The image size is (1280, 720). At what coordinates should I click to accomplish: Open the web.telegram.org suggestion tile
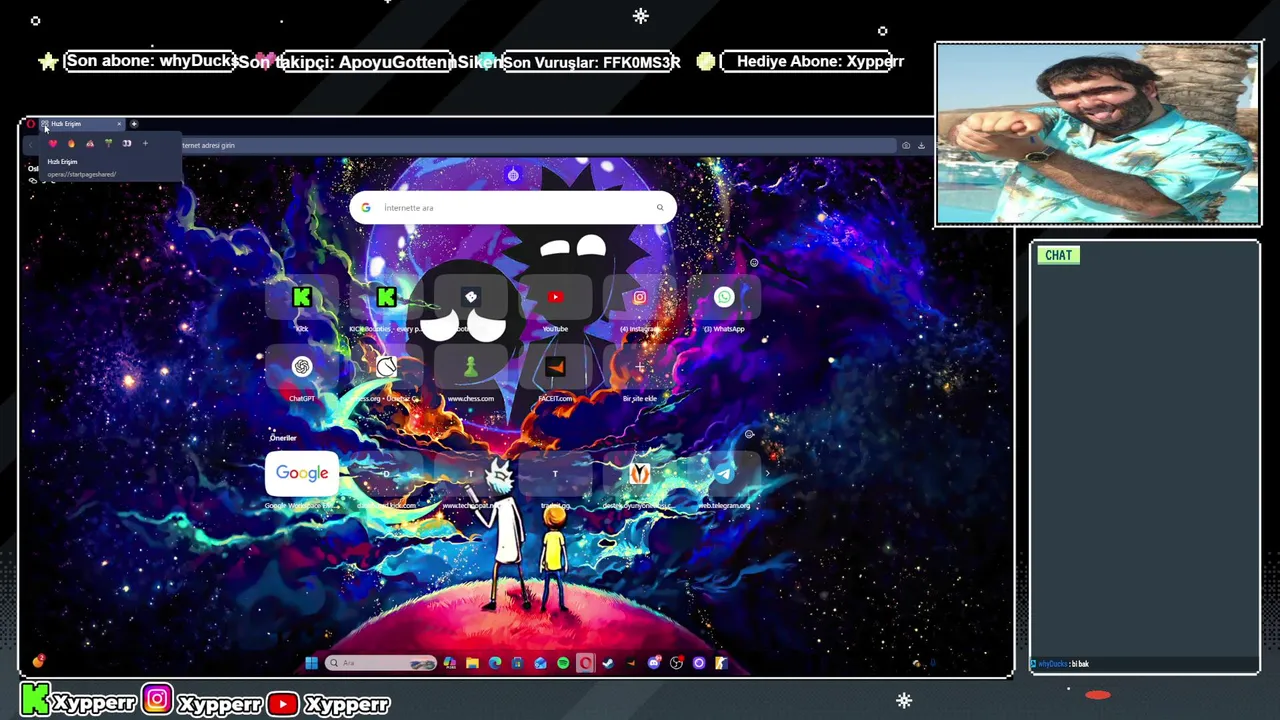724,473
